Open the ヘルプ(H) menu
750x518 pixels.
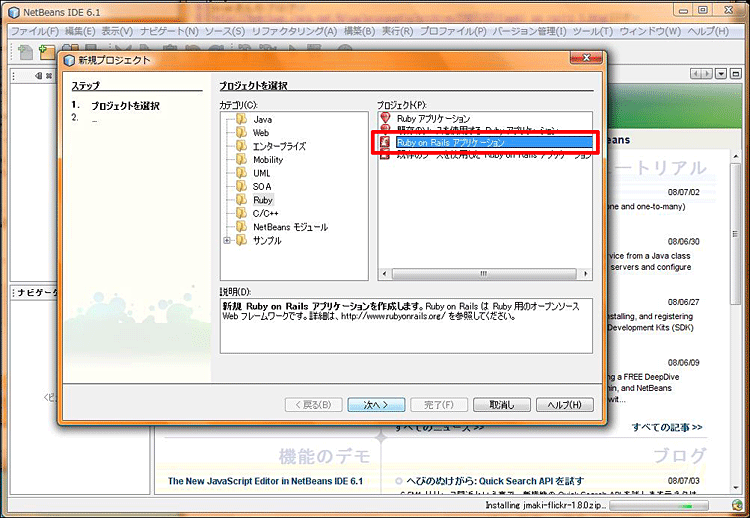click(x=708, y=32)
